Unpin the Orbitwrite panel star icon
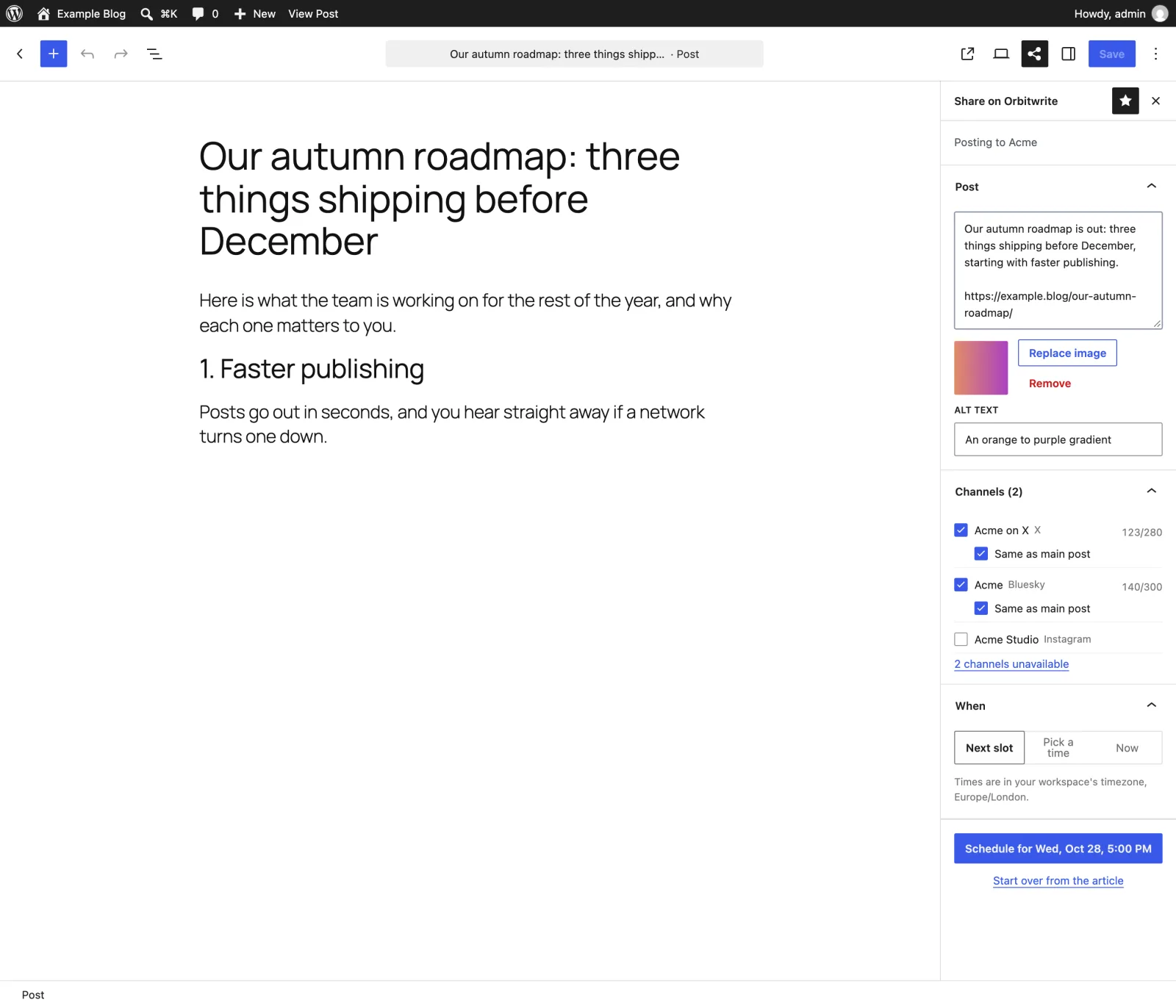Viewport: 1176px width, 1008px height. click(1125, 101)
